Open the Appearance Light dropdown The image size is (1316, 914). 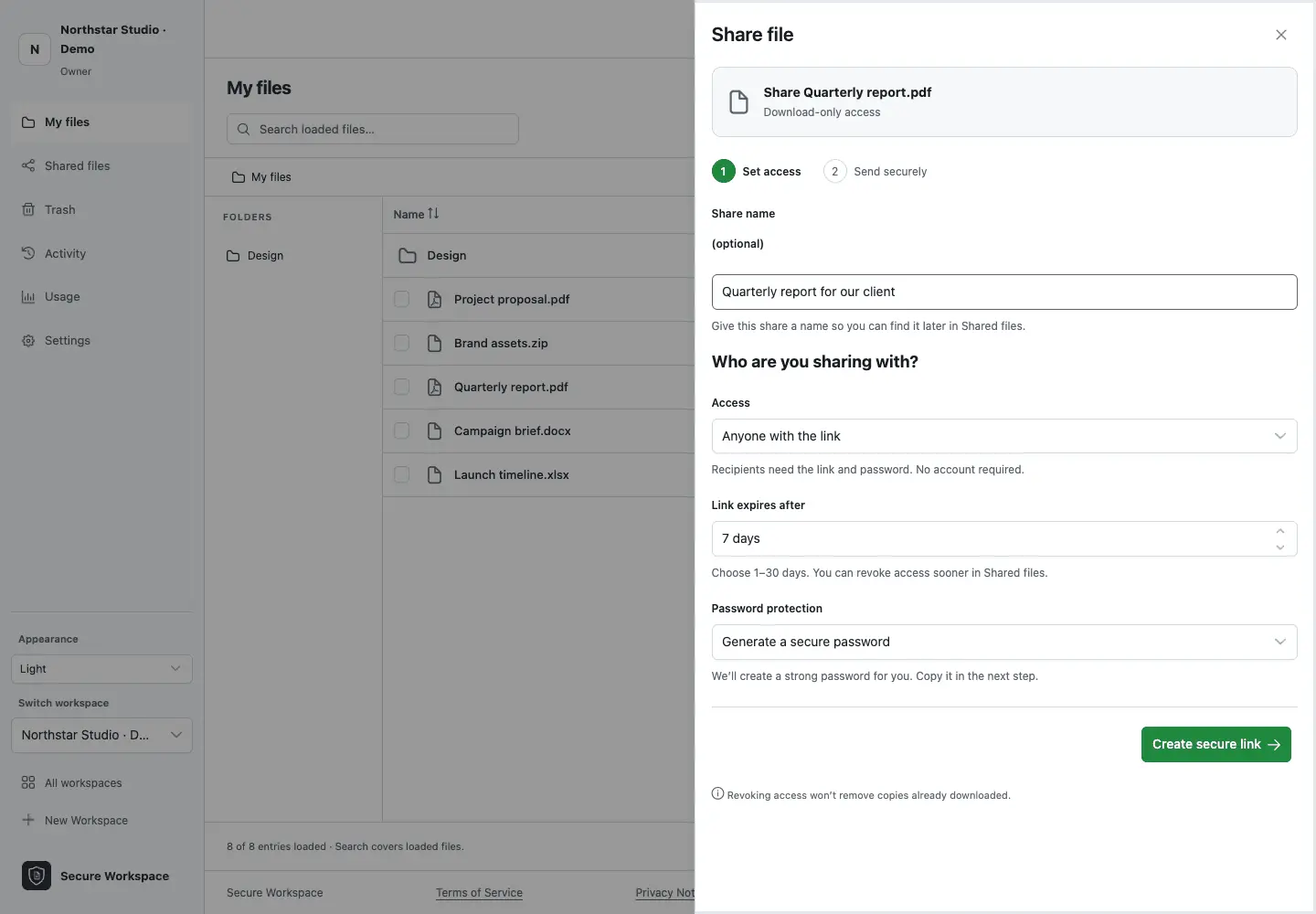coord(101,669)
